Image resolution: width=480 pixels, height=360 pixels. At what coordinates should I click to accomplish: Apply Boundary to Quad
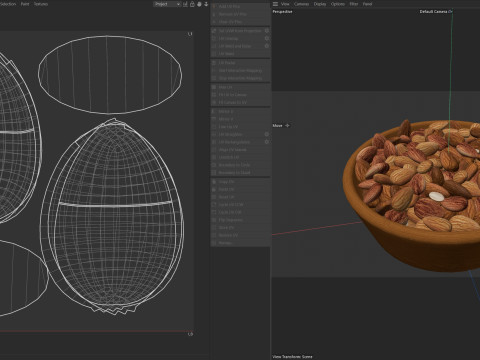[x=240, y=173]
